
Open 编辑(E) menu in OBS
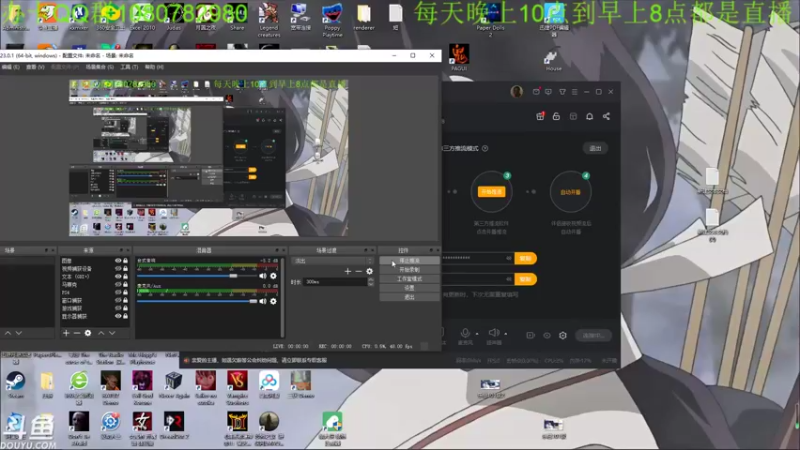click(x=10, y=67)
